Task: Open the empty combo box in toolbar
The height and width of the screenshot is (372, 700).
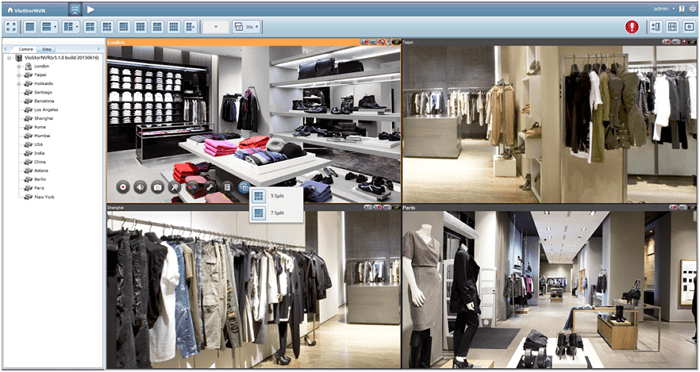Action: (x=216, y=27)
